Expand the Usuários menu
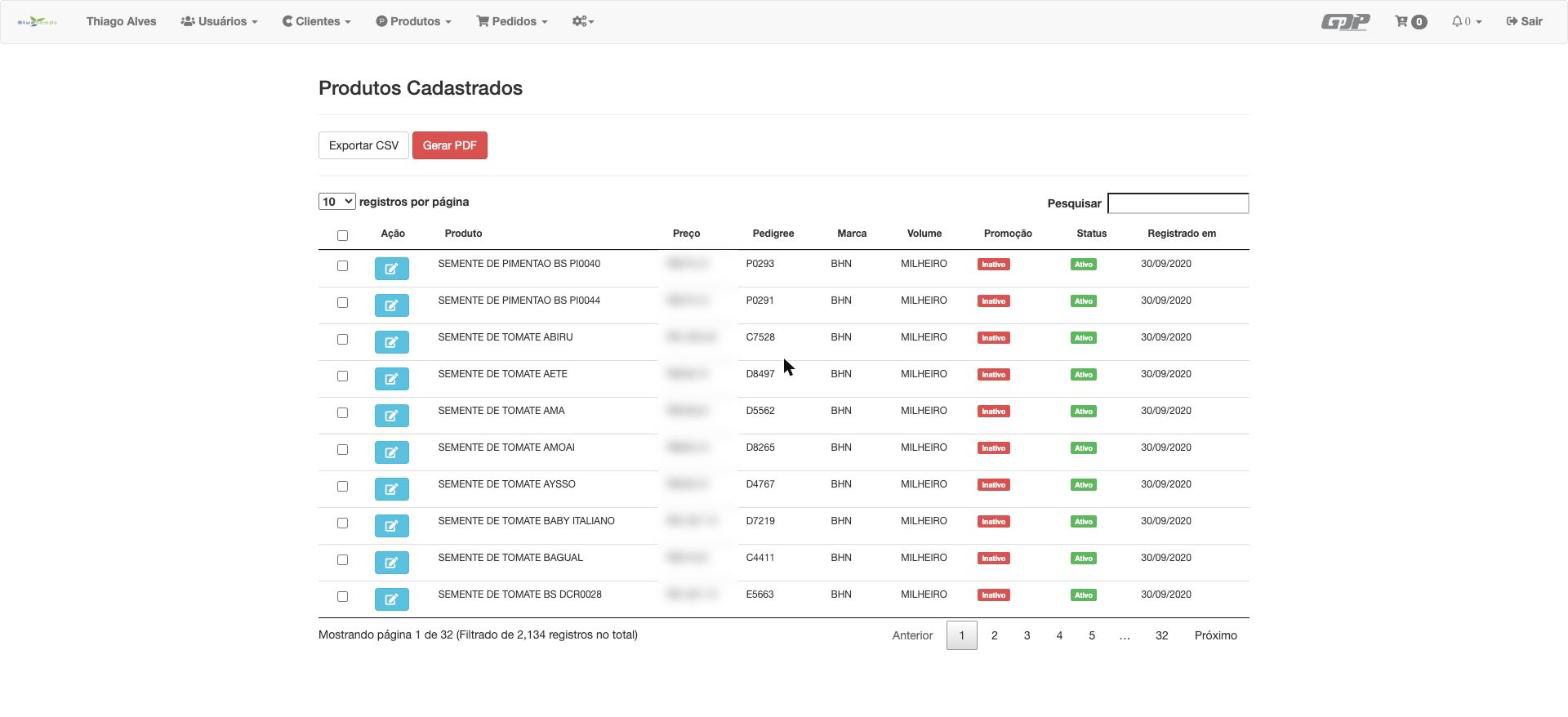The height and width of the screenshot is (717, 1568). coord(219,21)
